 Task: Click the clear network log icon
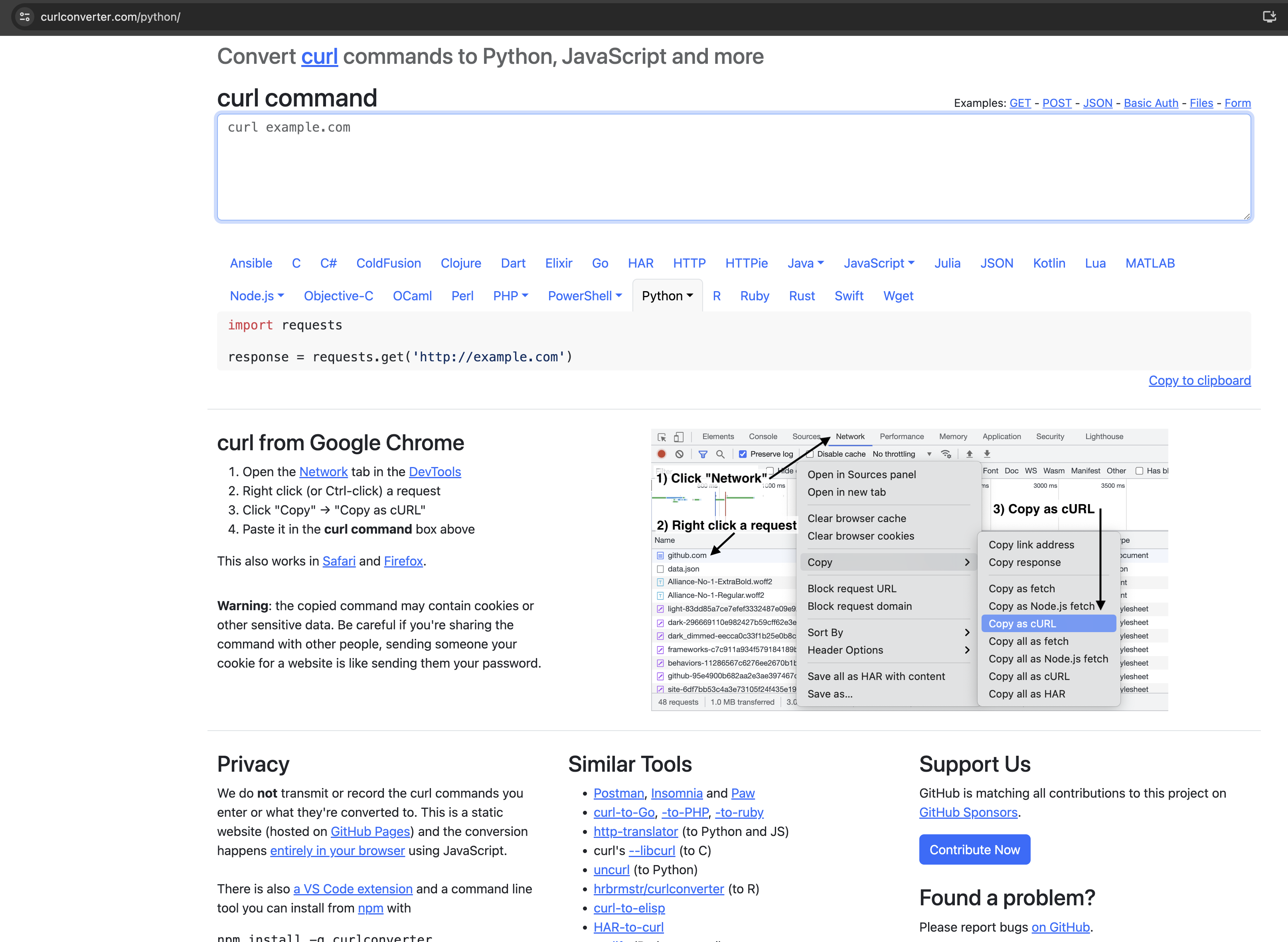(679, 454)
